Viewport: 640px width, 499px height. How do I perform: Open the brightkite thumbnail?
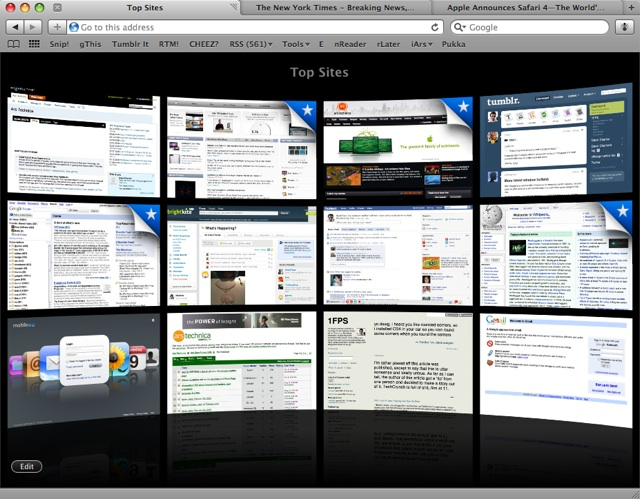[242, 255]
